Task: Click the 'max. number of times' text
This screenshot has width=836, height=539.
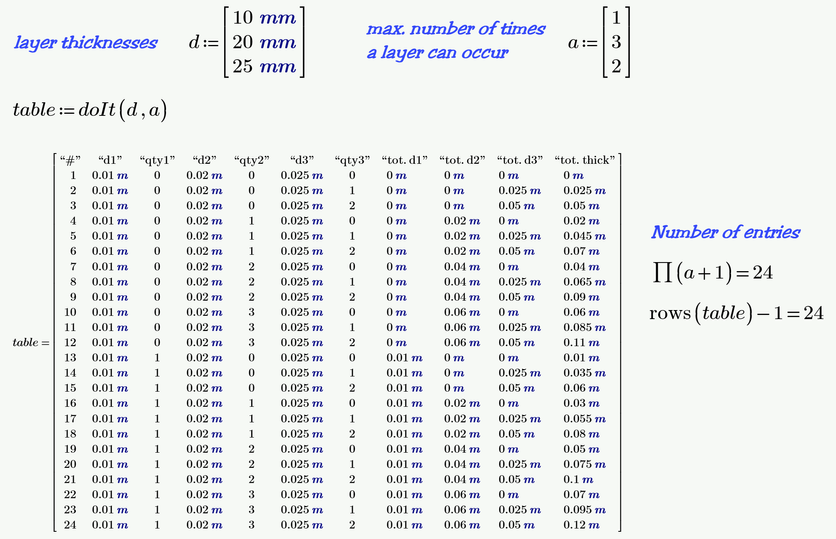Action: point(456,28)
